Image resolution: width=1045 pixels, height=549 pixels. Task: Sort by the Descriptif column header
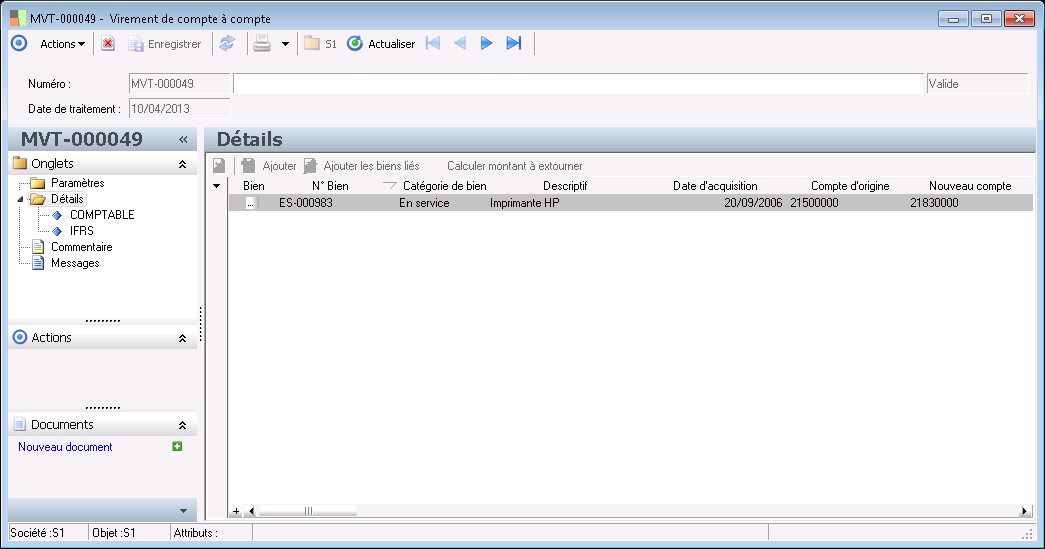click(x=565, y=186)
